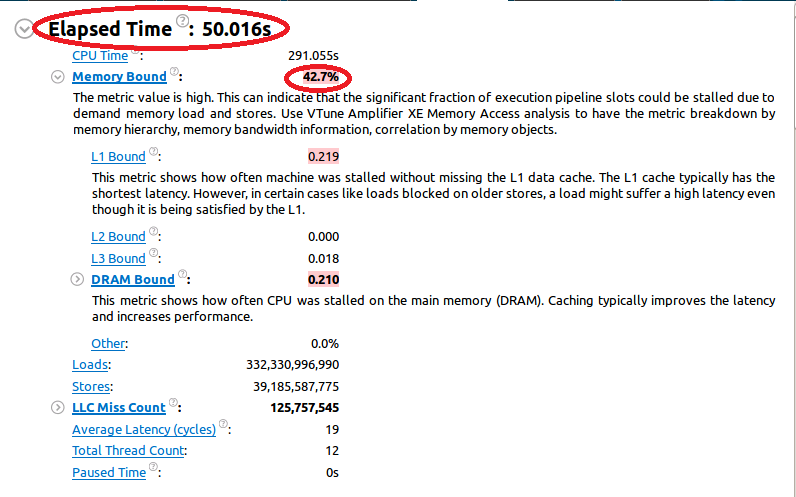The image size is (796, 497).
Task: Open the DRAM Bound link
Action: (133, 279)
